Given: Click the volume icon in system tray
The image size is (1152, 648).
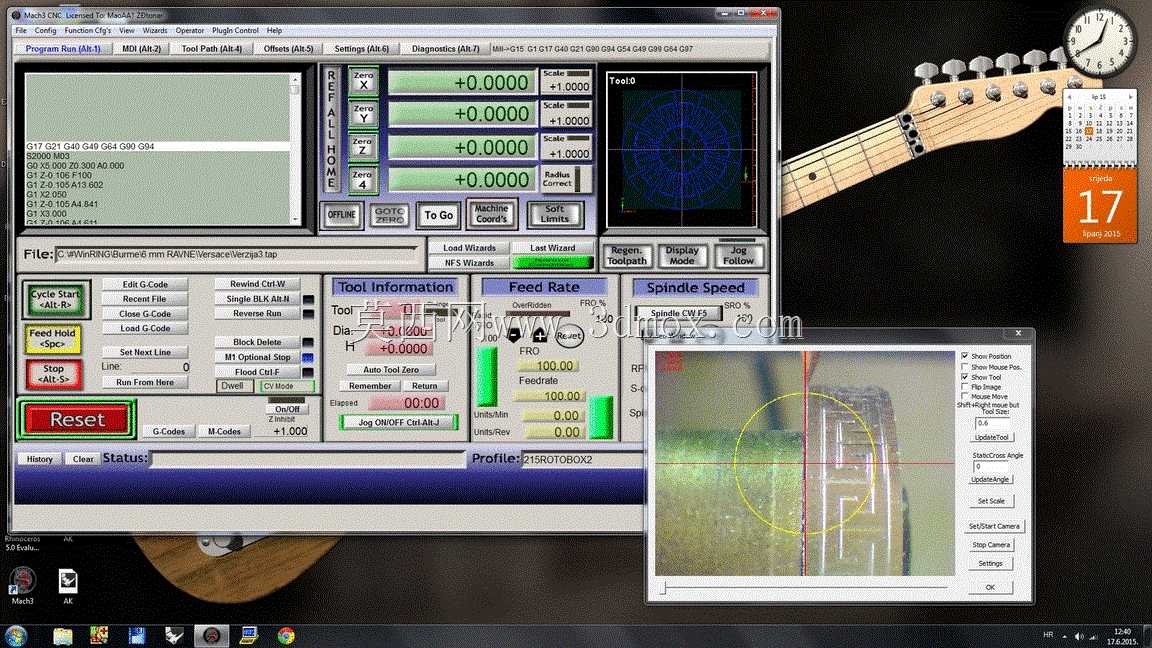Looking at the screenshot, I should tap(1079, 636).
